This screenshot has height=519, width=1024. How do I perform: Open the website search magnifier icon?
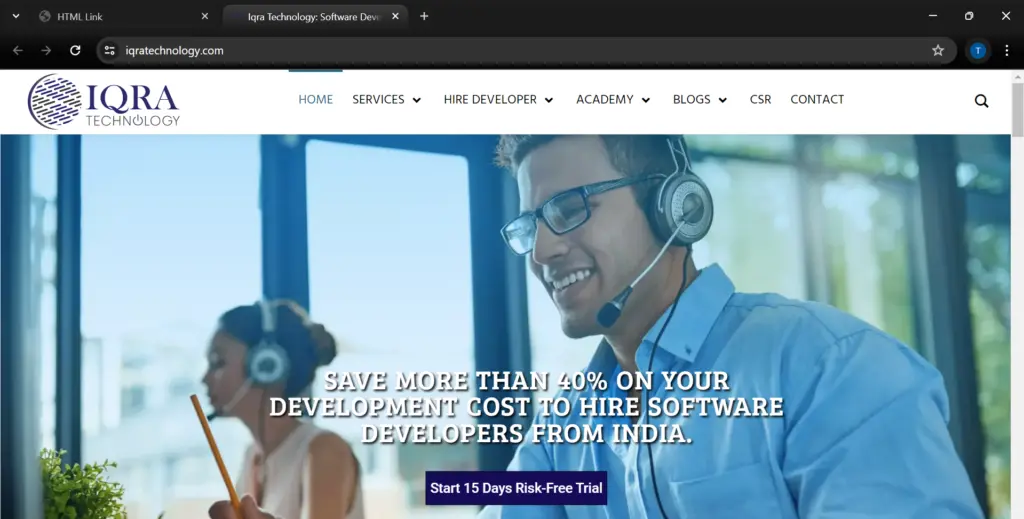[x=981, y=101]
